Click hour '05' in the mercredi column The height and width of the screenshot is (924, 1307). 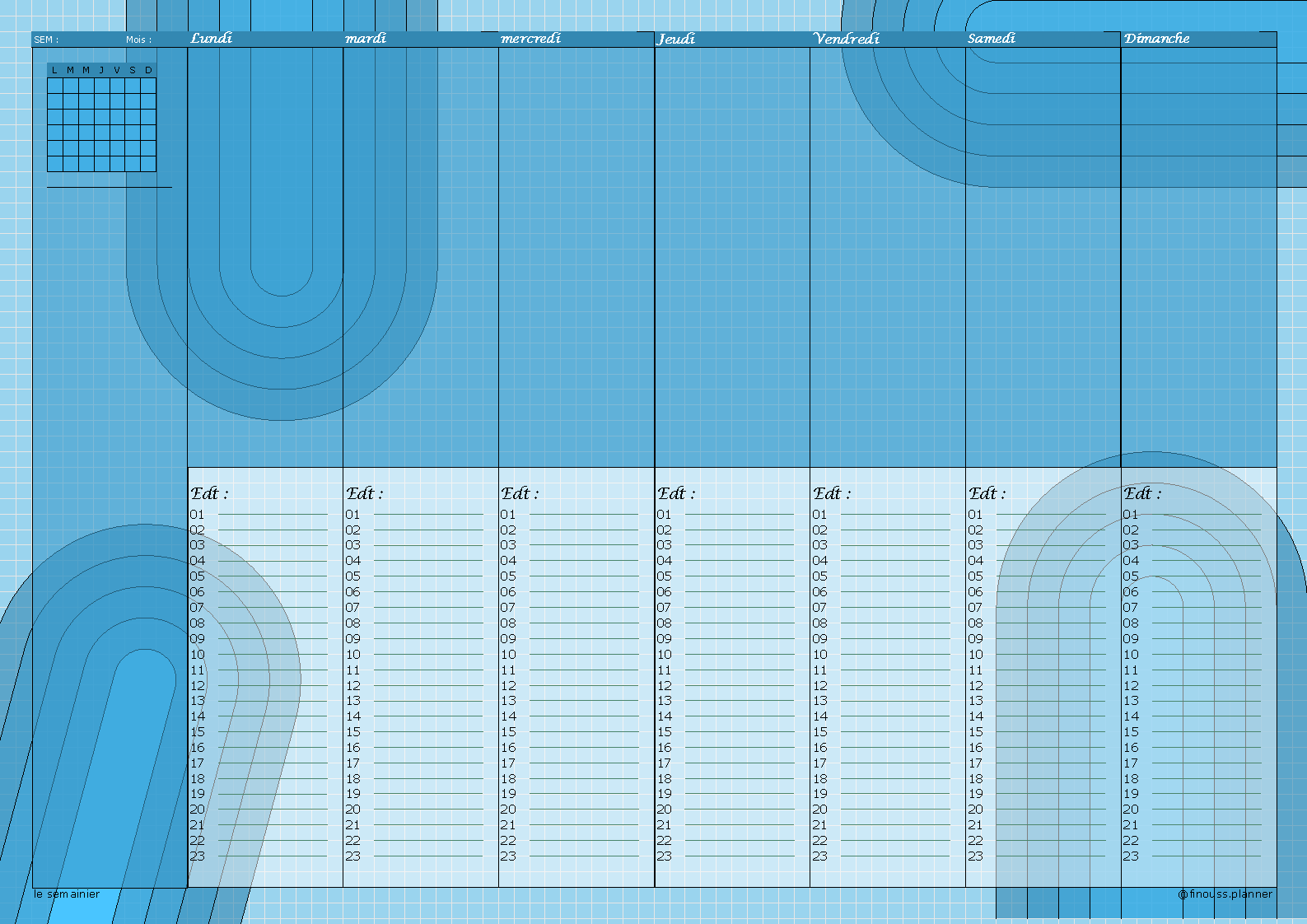click(509, 576)
